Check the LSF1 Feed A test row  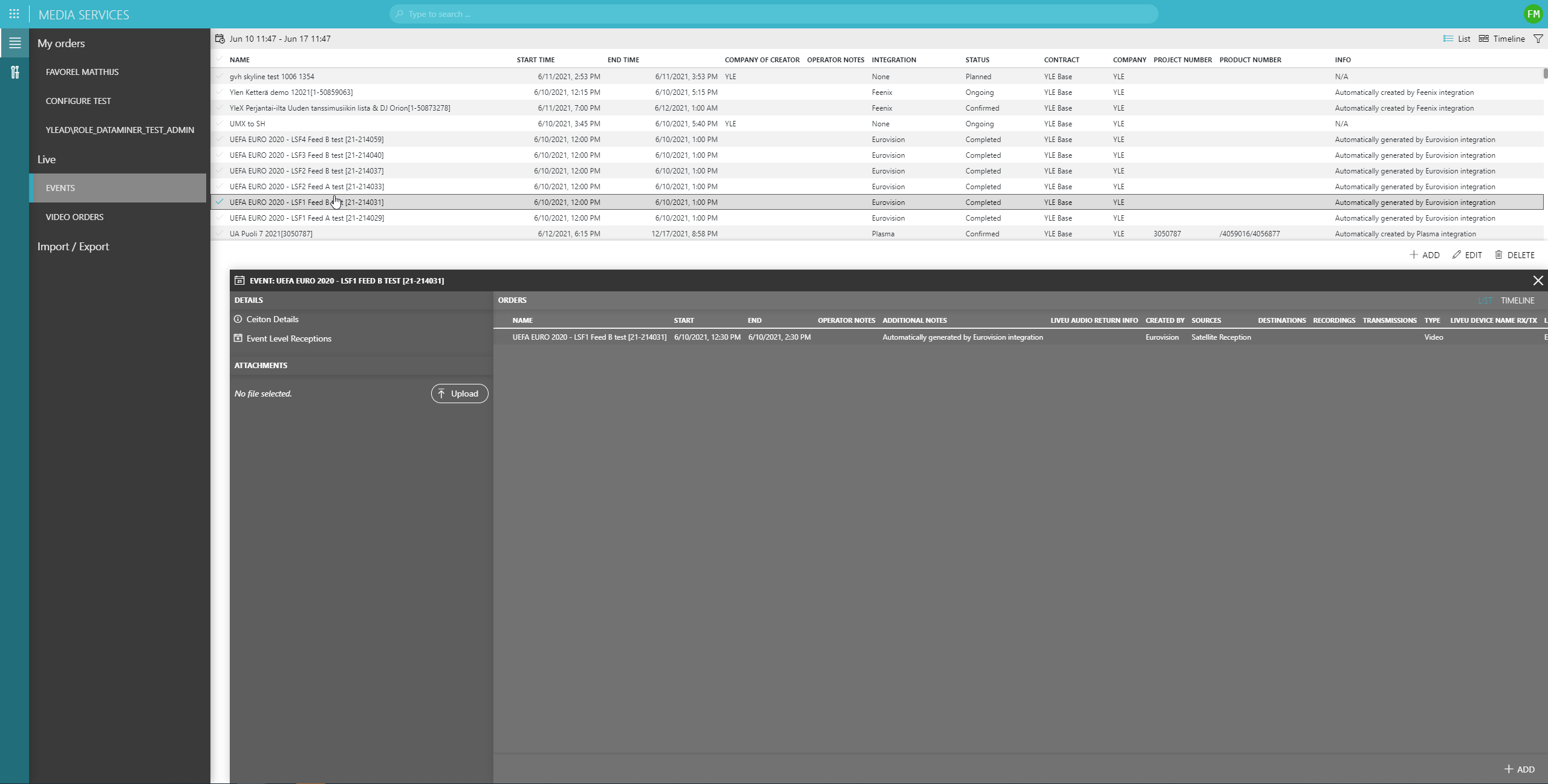tap(220, 218)
